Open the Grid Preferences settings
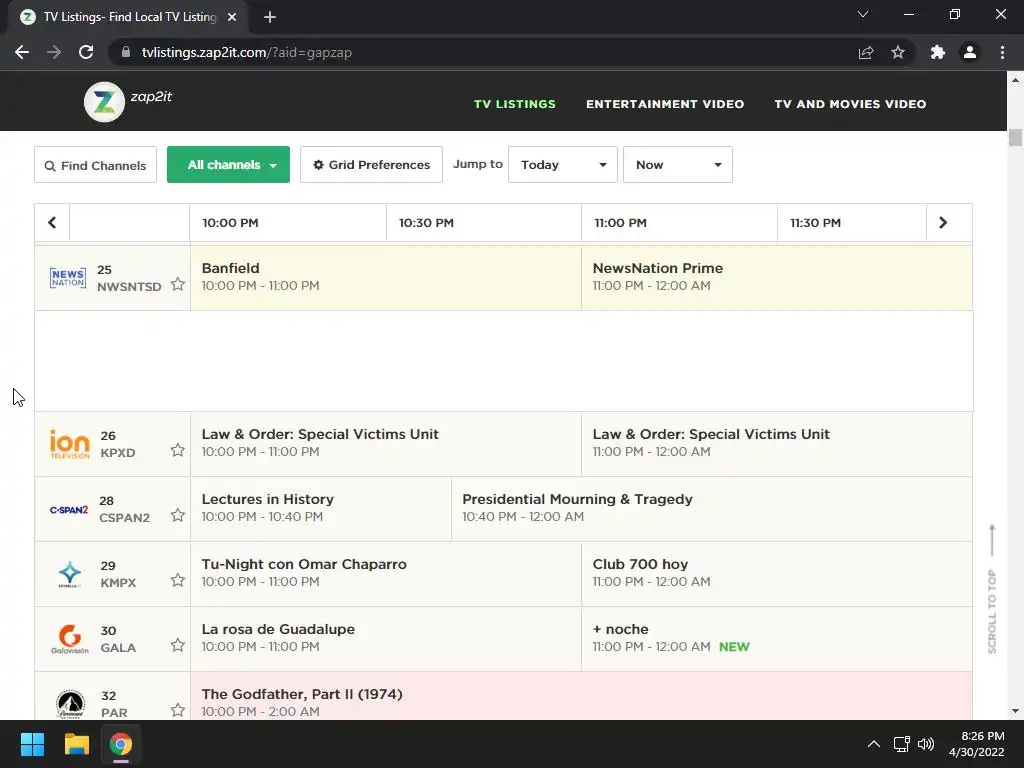This screenshot has width=1024, height=768. tap(371, 165)
